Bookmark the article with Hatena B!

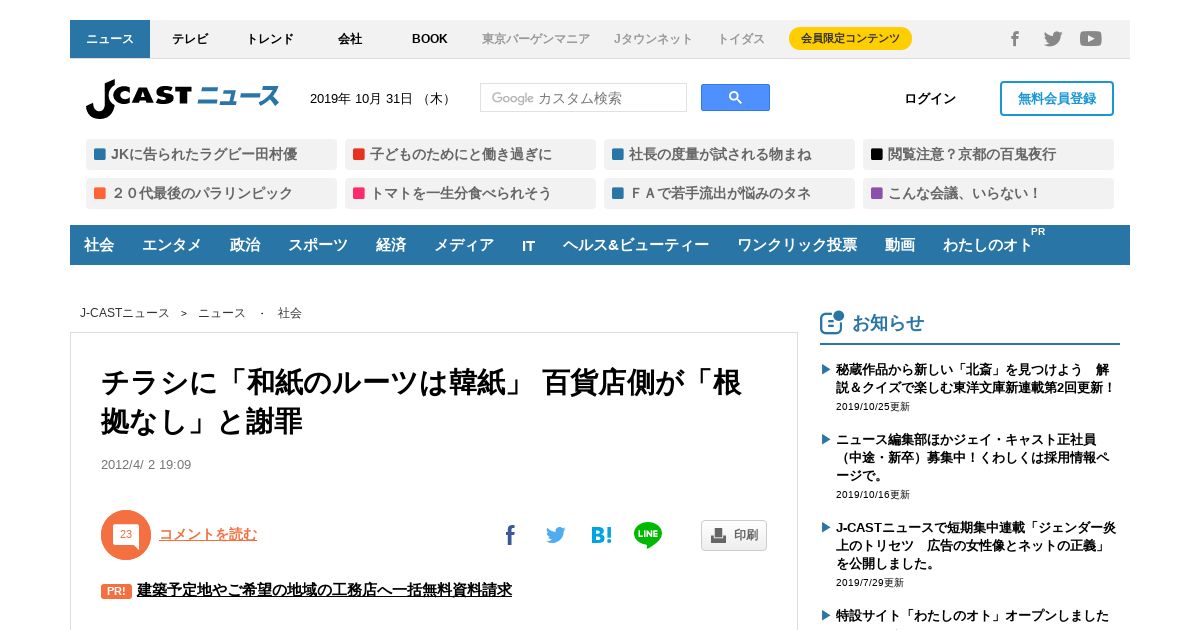[x=601, y=535]
